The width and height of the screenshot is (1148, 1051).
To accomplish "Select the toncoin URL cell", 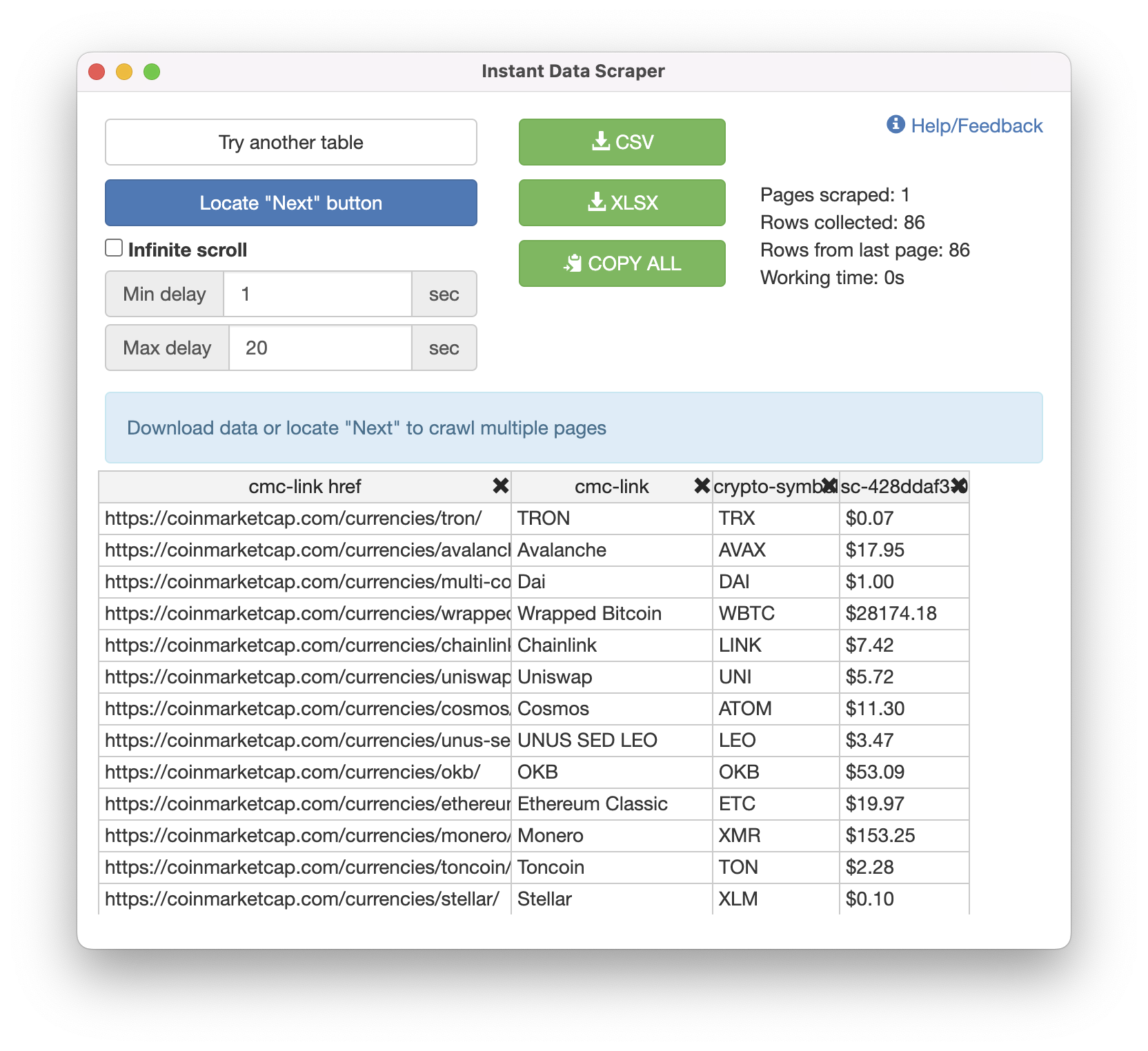I will coord(305,868).
